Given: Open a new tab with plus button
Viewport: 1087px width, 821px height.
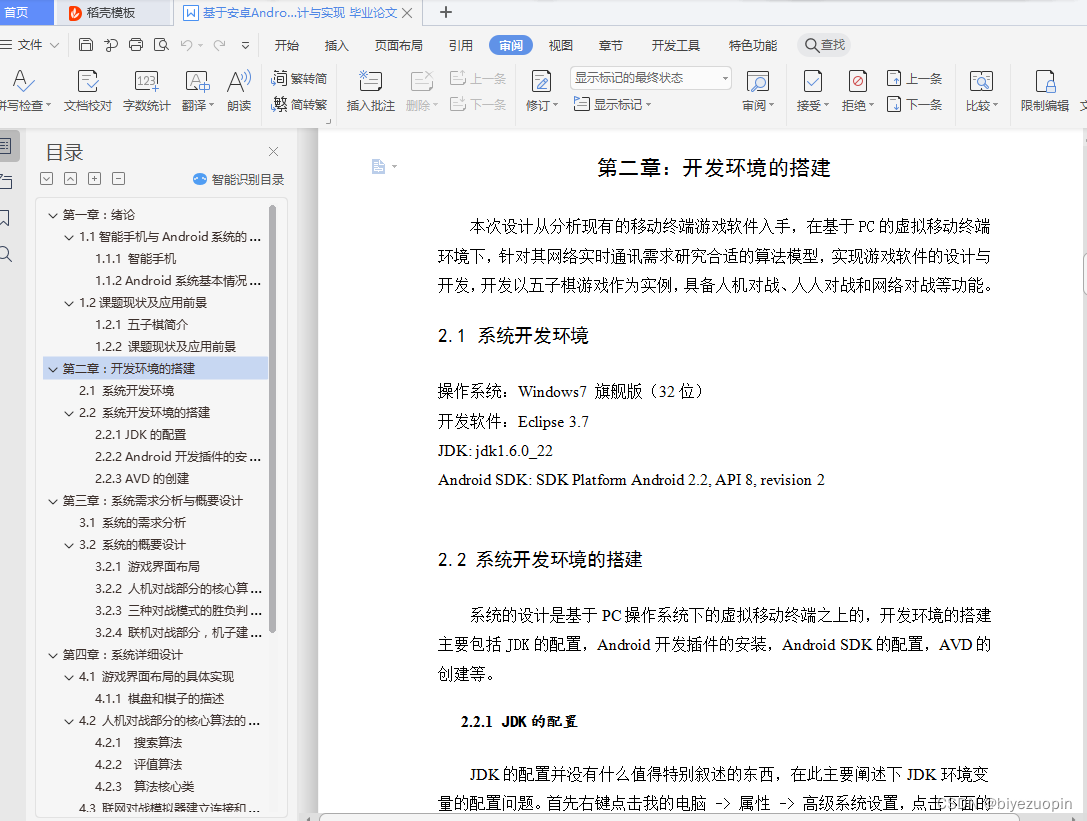Looking at the screenshot, I should 446,12.
